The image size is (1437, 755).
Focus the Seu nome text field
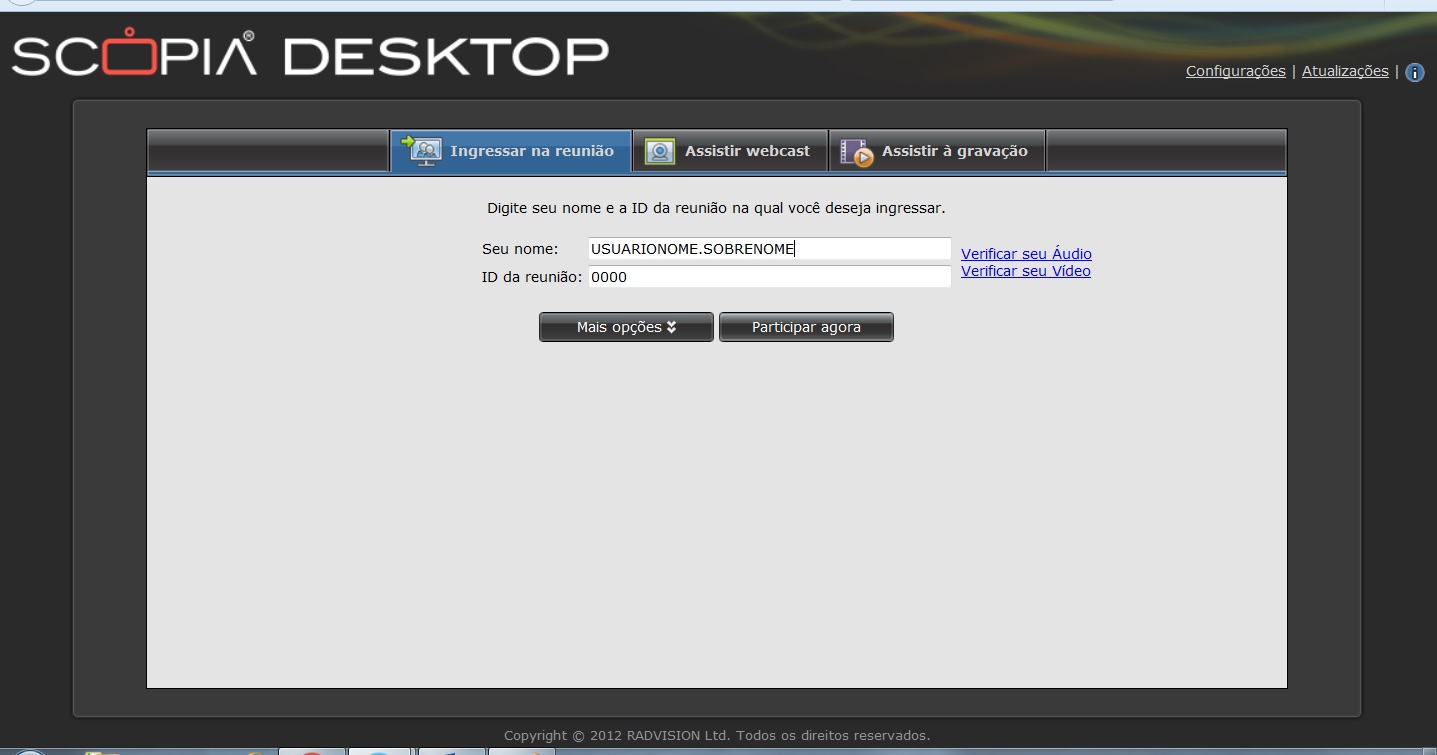(769, 249)
